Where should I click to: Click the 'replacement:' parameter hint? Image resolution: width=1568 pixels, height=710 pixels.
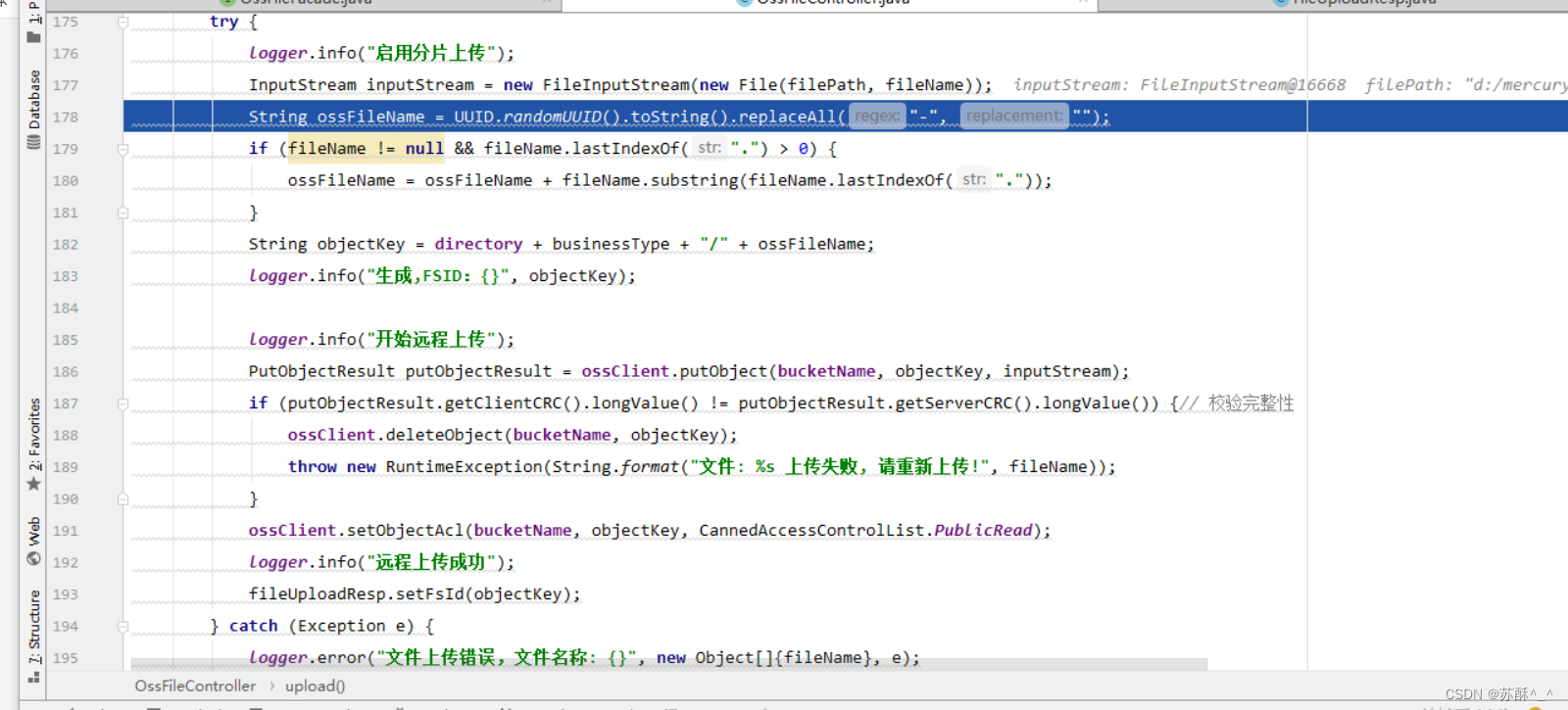(1014, 116)
